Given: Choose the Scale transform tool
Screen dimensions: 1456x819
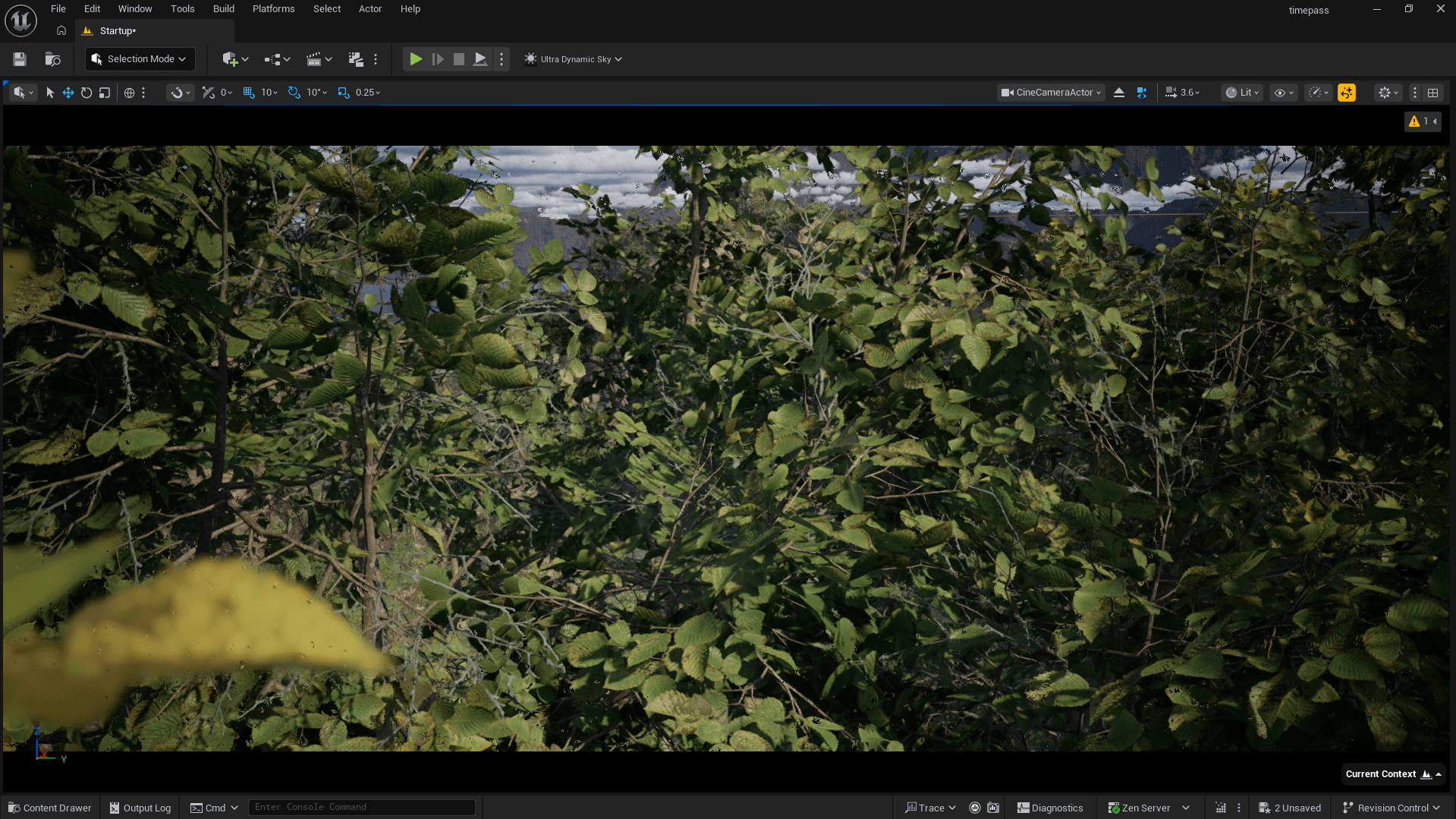Looking at the screenshot, I should [105, 93].
